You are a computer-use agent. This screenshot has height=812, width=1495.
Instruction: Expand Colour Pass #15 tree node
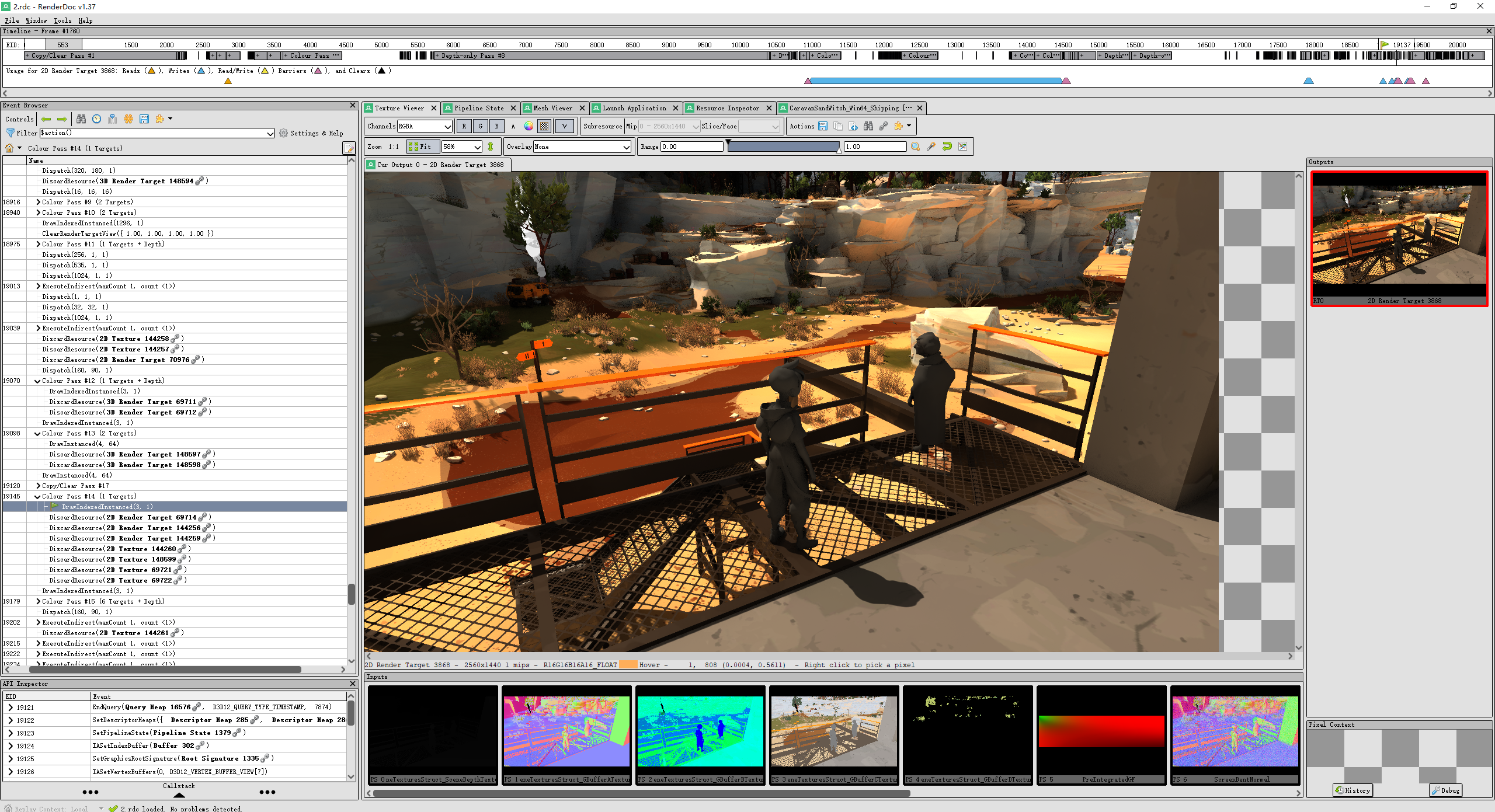click(38, 601)
